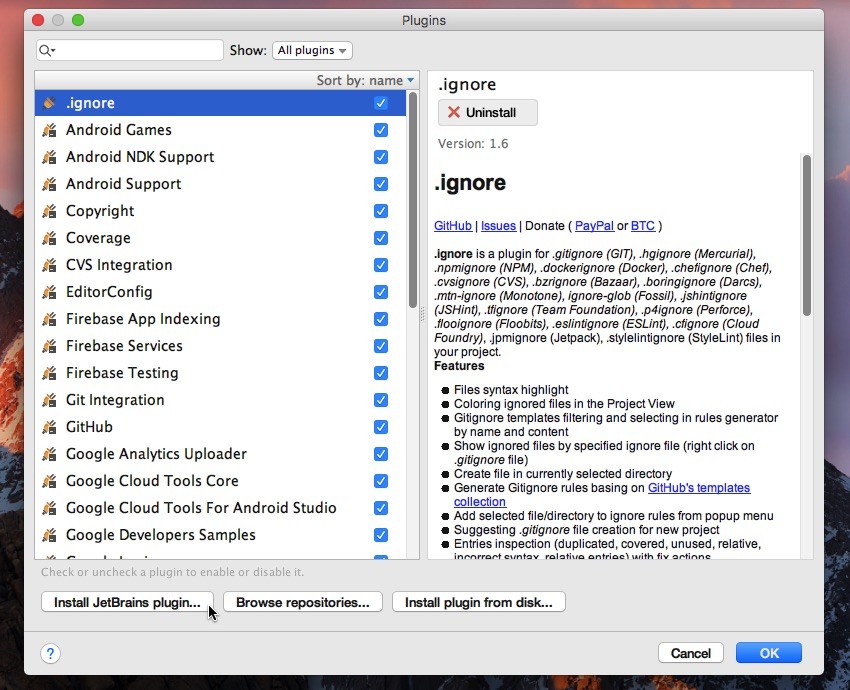Click Install plugin from disk button

point(479,602)
